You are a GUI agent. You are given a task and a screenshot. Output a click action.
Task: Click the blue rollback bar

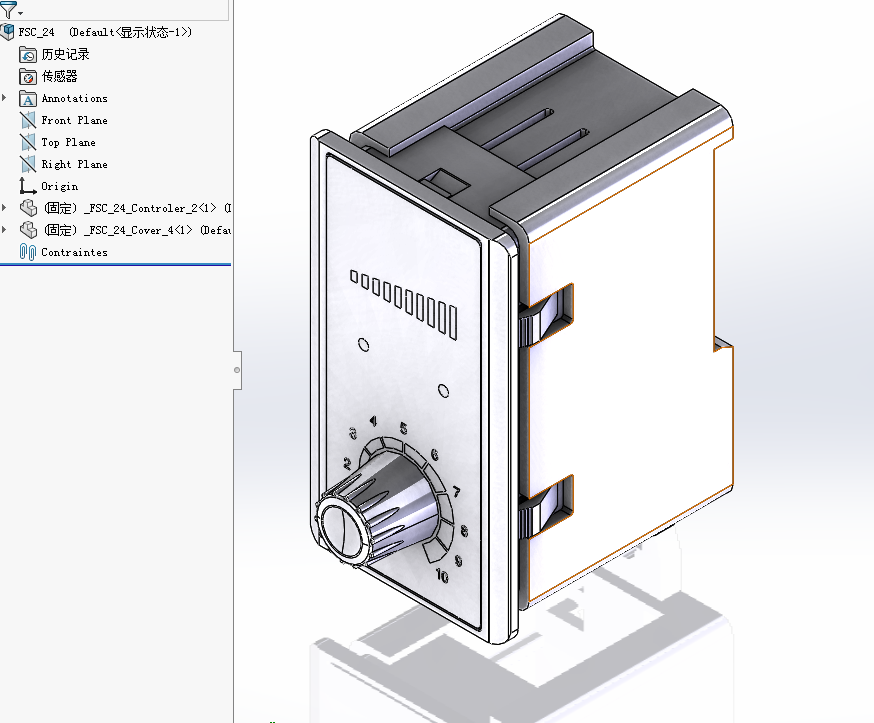(x=115, y=264)
